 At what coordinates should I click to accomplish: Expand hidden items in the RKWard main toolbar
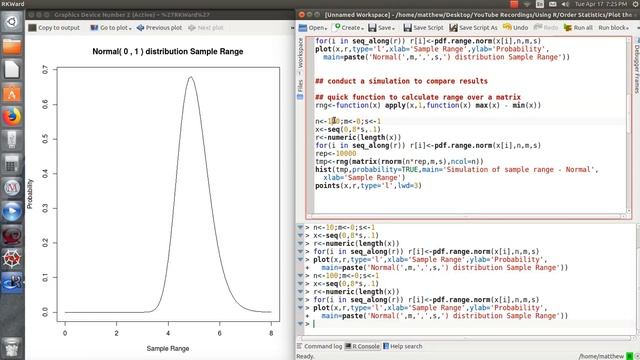click(637, 28)
